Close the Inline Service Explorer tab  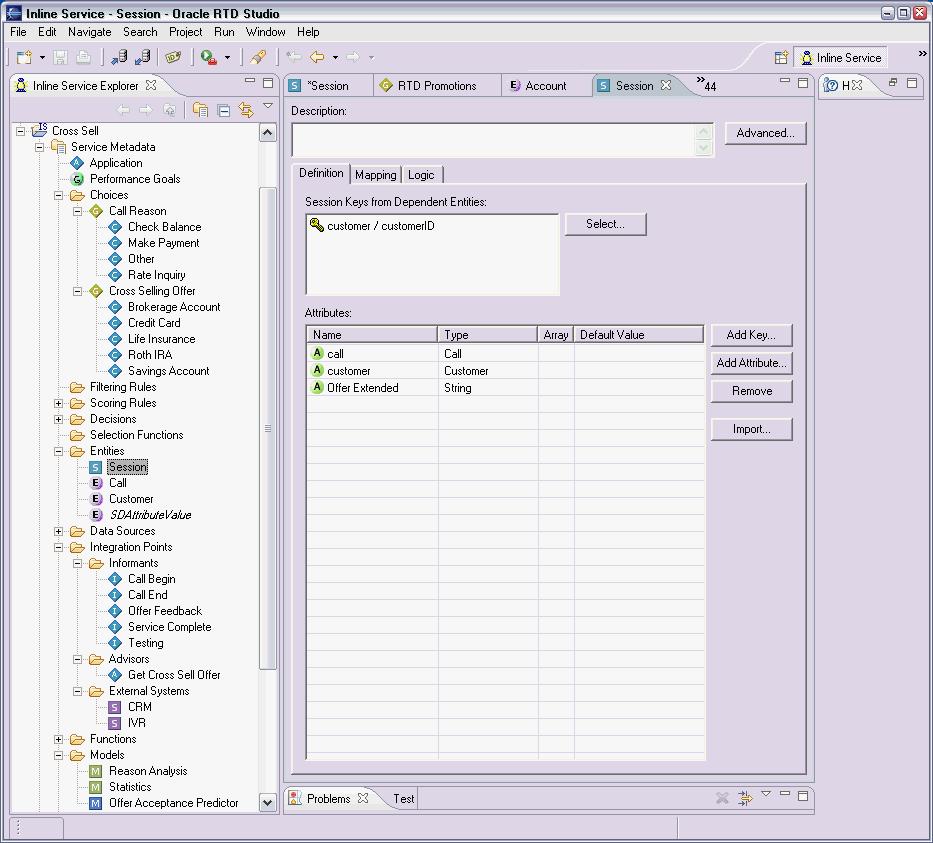pyautogui.click(x=151, y=85)
